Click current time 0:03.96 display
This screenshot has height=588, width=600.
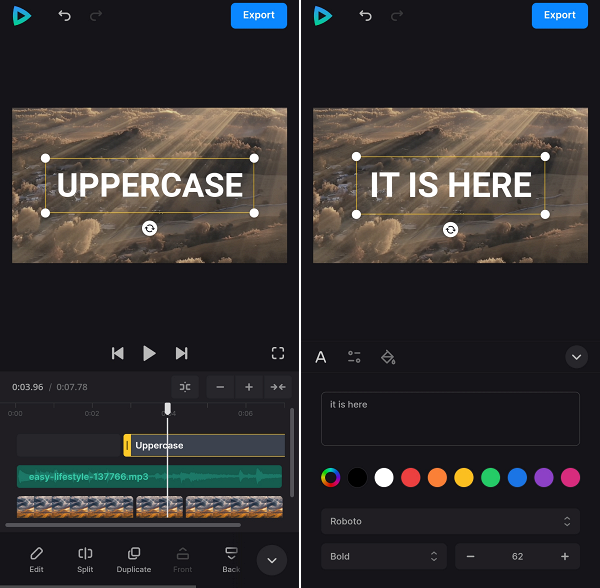coord(28,387)
